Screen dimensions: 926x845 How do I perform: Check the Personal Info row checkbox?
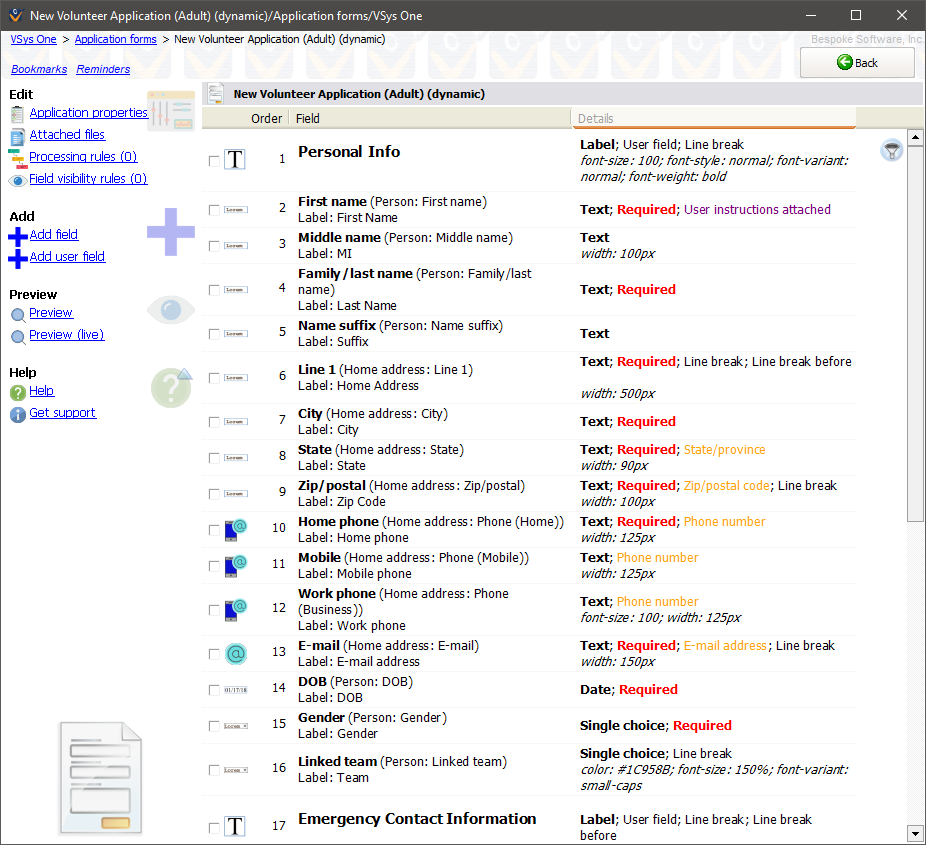(x=214, y=160)
